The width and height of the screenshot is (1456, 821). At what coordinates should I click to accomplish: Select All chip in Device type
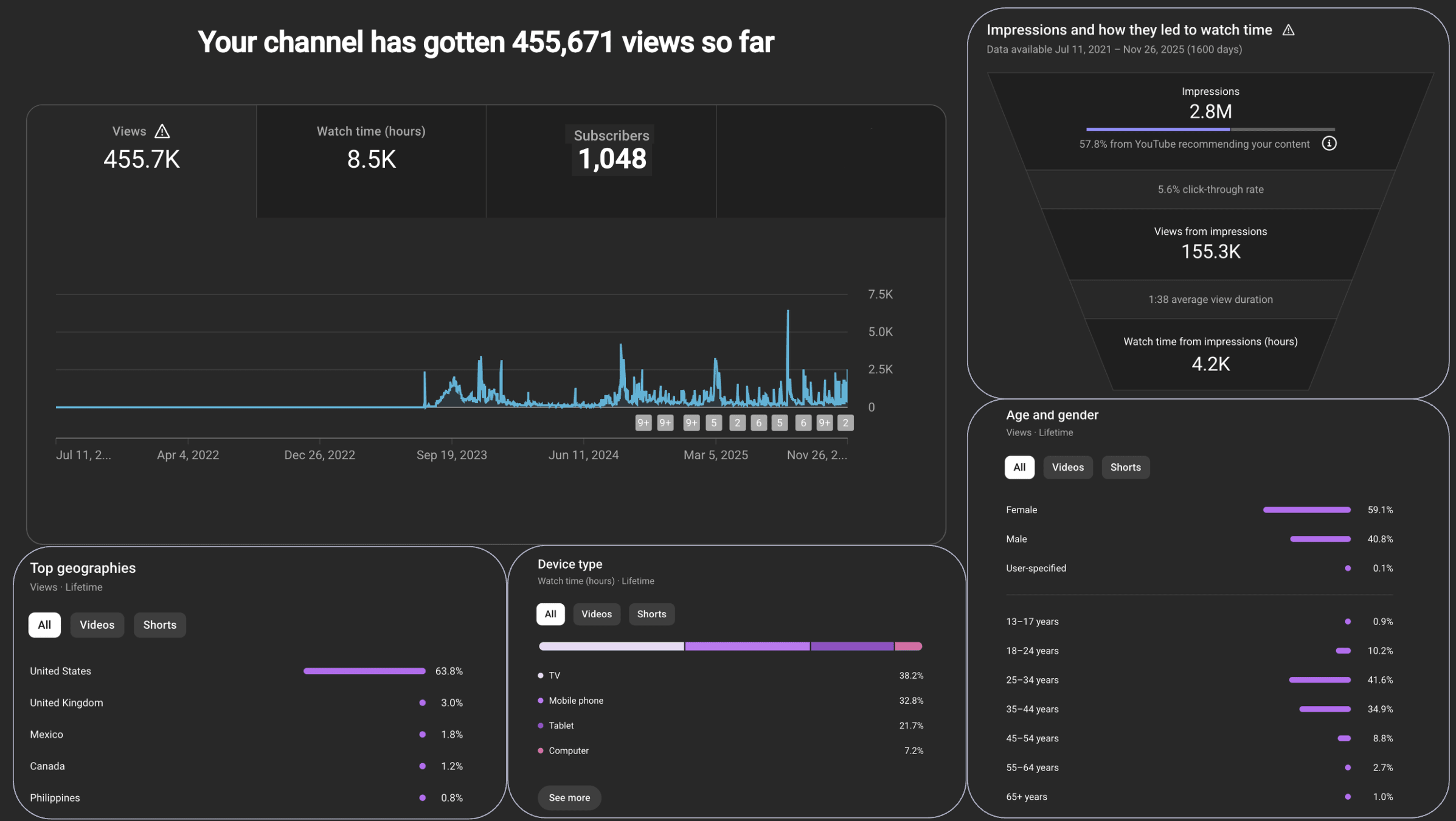(550, 614)
